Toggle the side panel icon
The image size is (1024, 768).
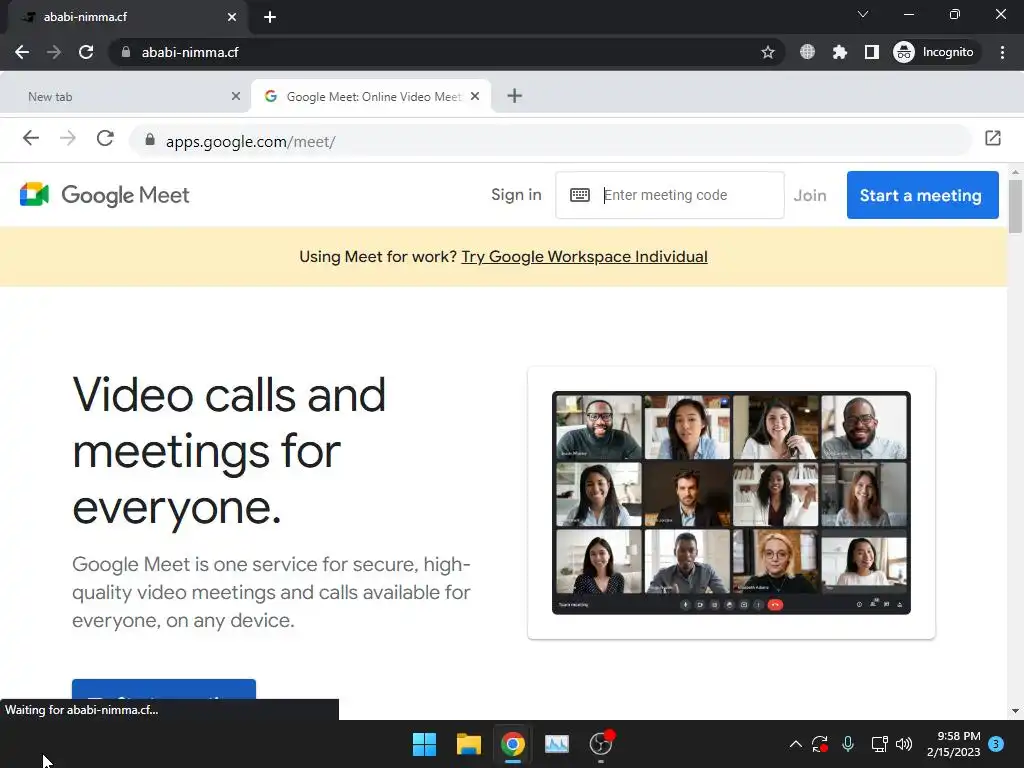872,52
